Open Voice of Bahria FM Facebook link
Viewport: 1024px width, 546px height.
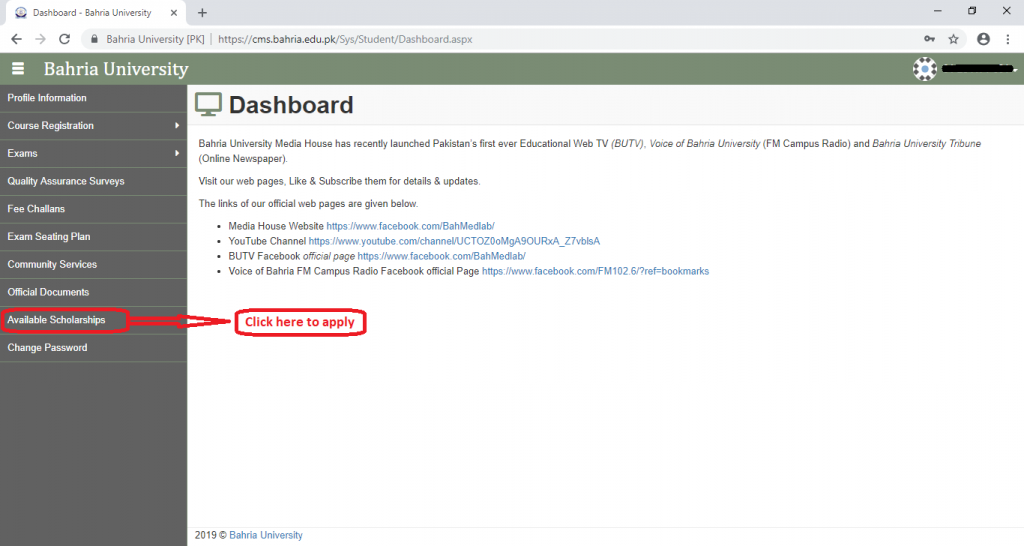coord(595,271)
